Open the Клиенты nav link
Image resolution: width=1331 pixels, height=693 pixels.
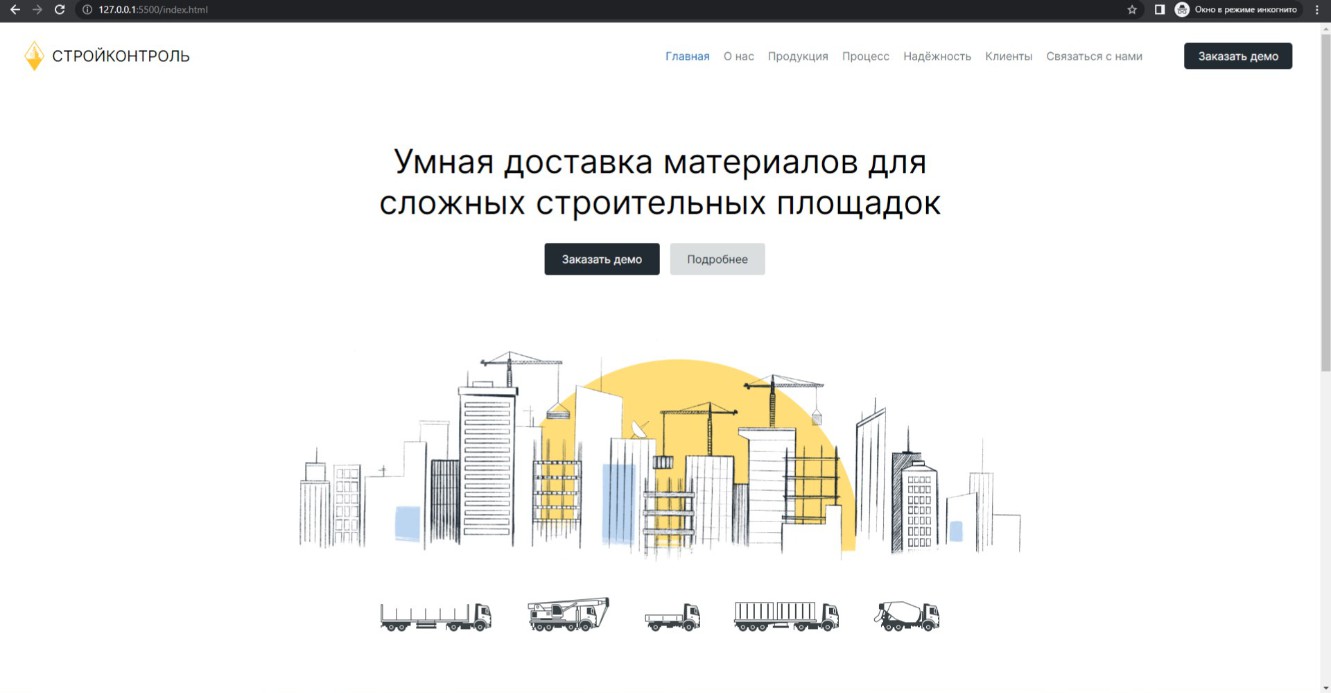pyautogui.click(x=1008, y=56)
